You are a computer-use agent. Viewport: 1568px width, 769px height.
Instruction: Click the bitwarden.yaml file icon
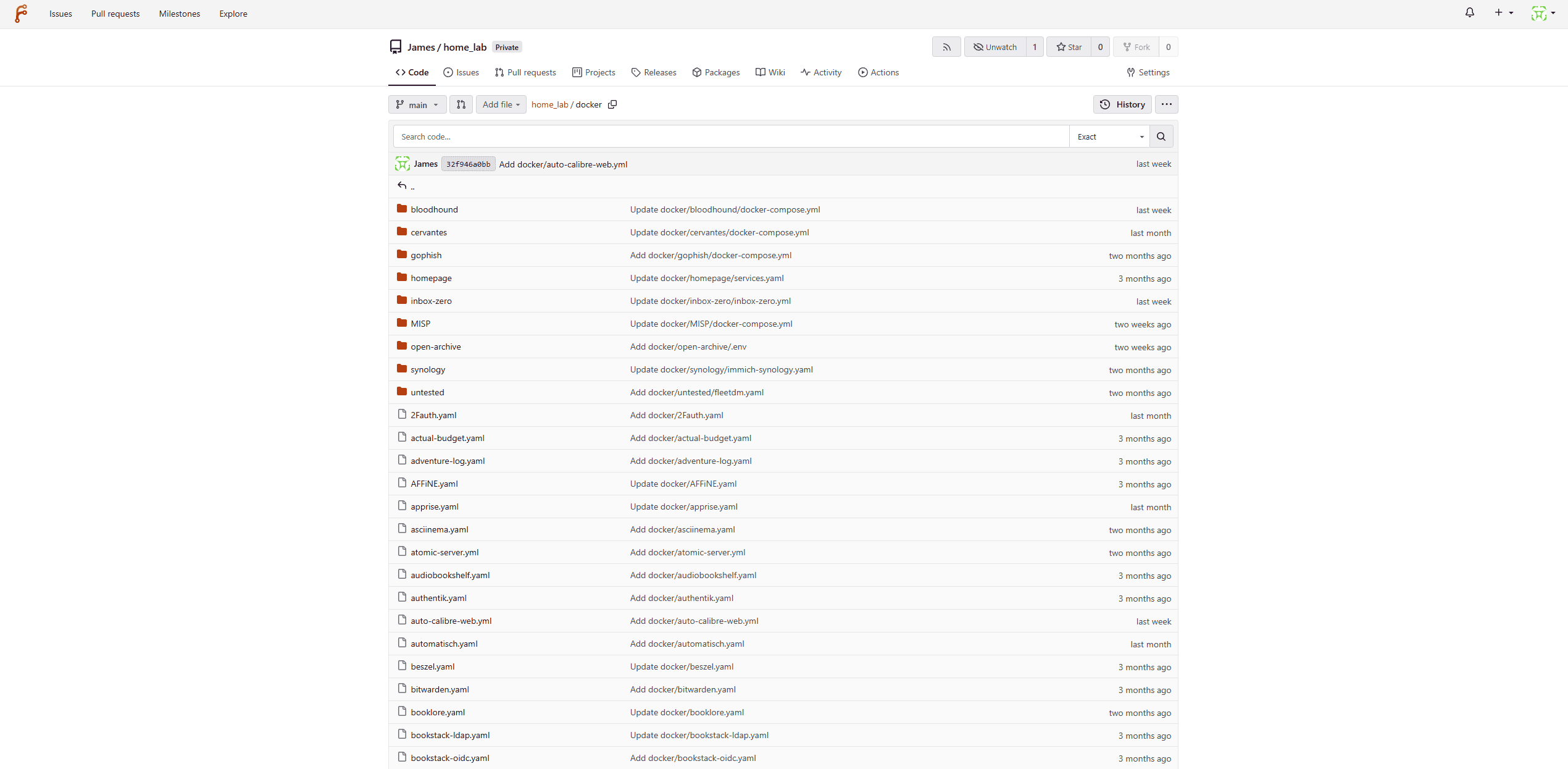click(x=402, y=689)
